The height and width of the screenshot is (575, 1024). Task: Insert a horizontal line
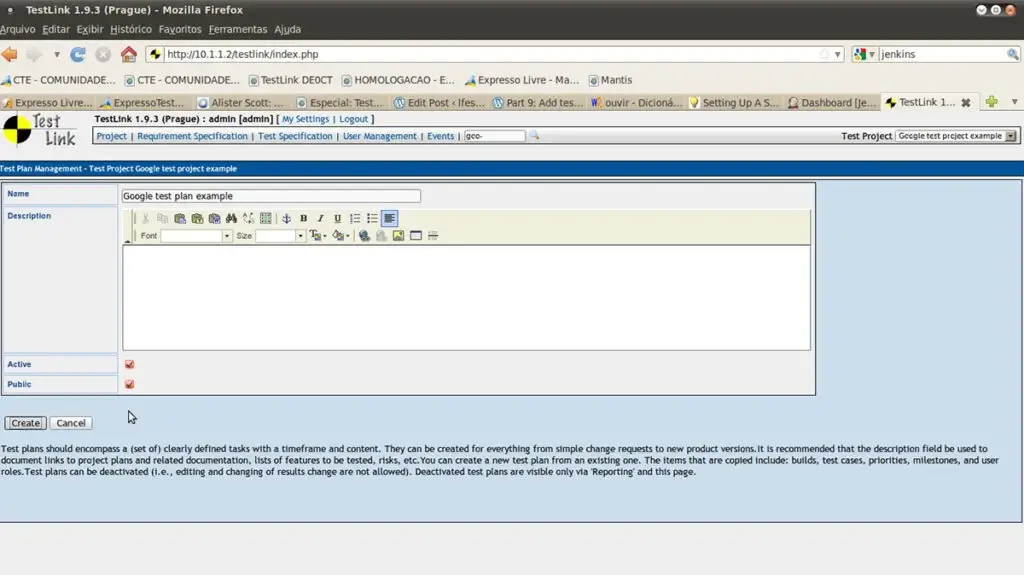(433, 236)
